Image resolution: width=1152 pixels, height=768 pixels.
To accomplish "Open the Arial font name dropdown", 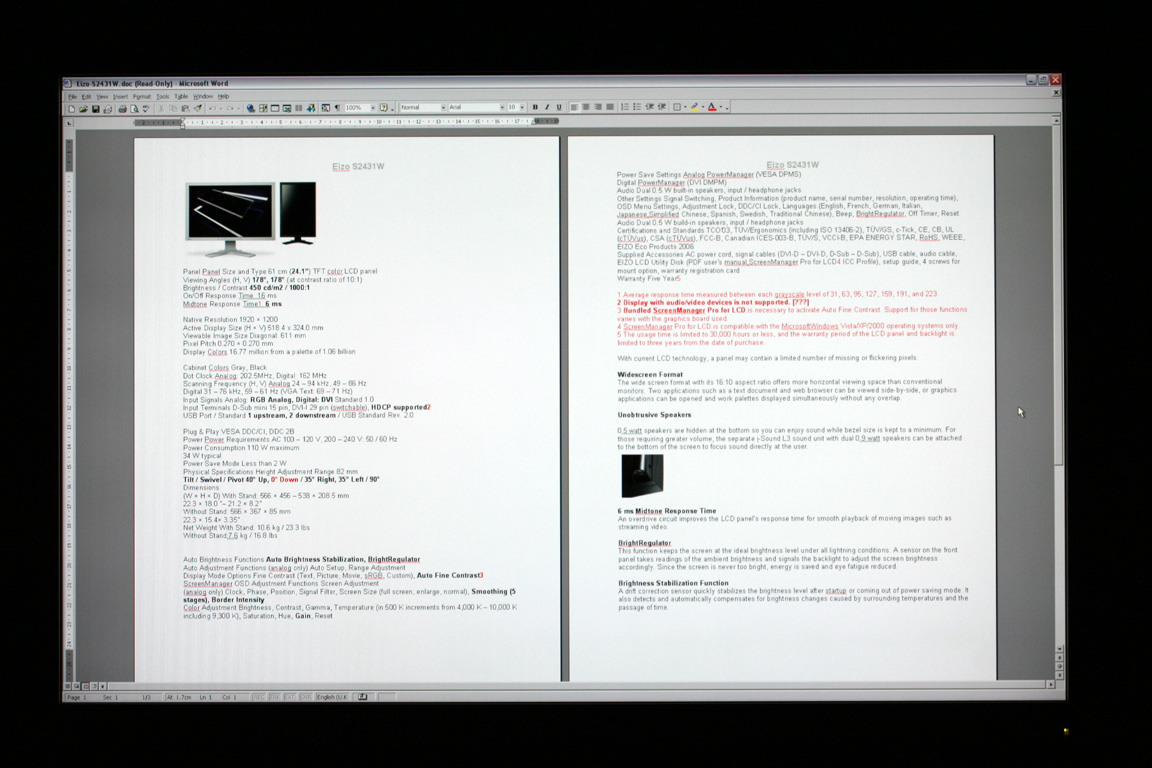I will [x=500, y=108].
